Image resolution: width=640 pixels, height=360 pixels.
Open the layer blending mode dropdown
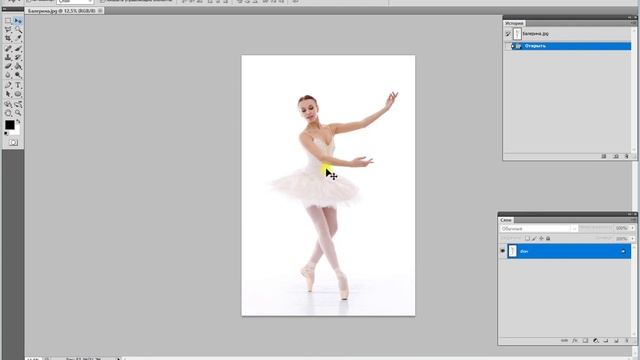click(539, 229)
